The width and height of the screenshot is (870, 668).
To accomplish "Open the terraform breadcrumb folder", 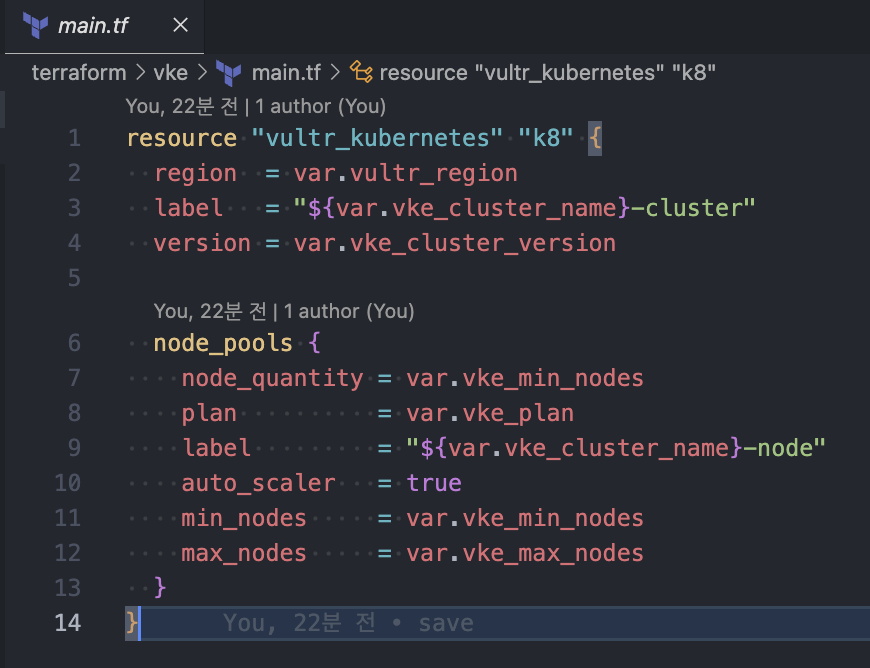I will click(x=79, y=73).
